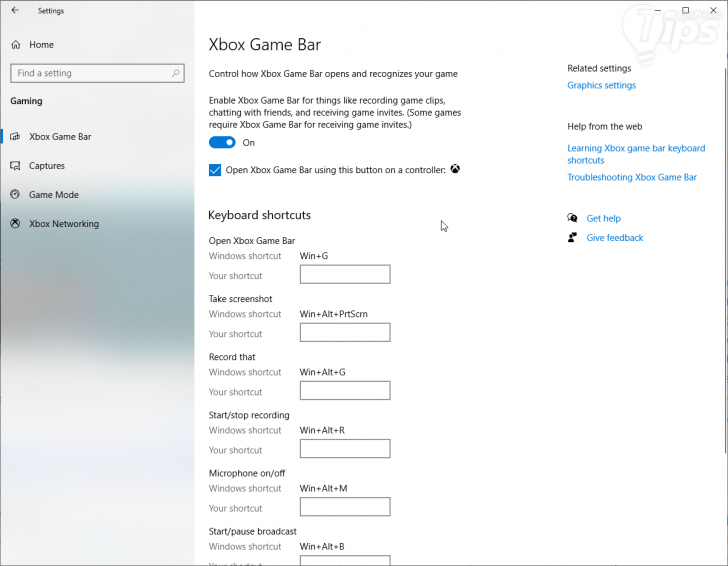Click the Record that label
The height and width of the screenshot is (566, 728).
[232, 357]
